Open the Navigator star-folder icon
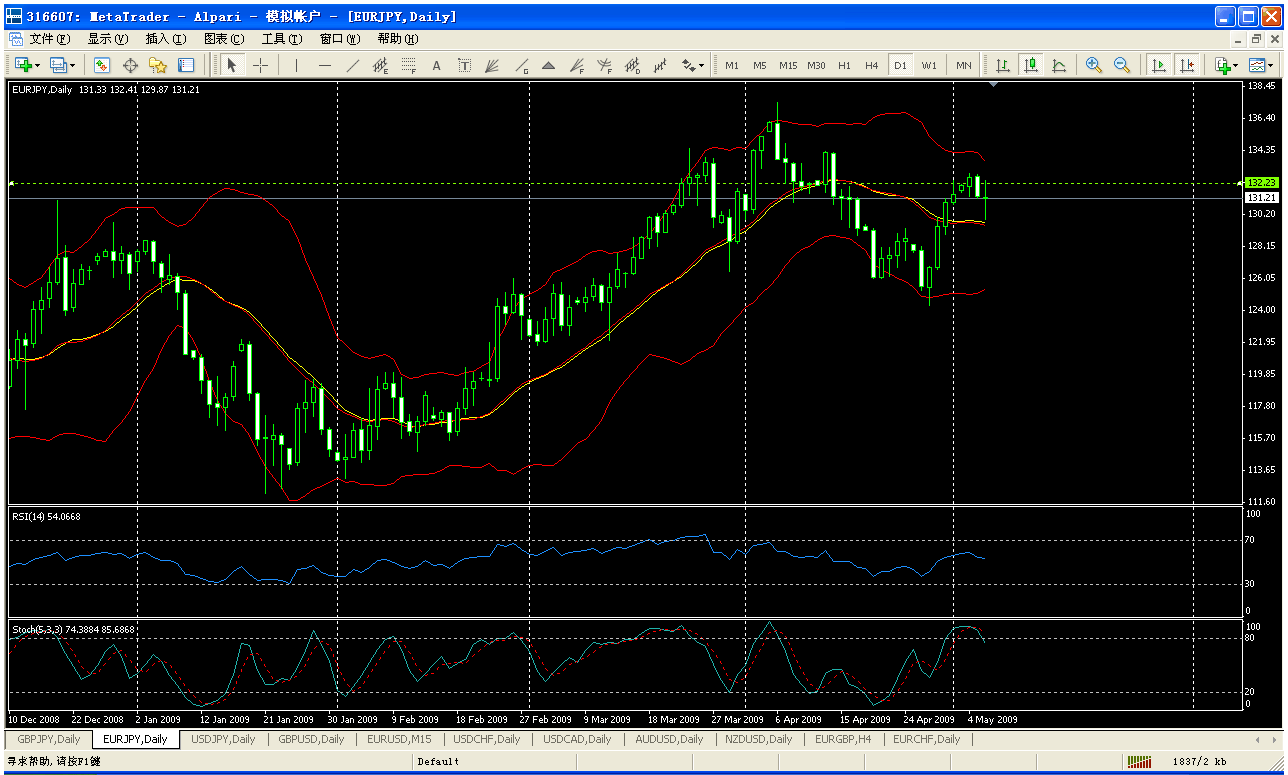The height and width of the screenshot is (775, 1288). tap(158, 65)
